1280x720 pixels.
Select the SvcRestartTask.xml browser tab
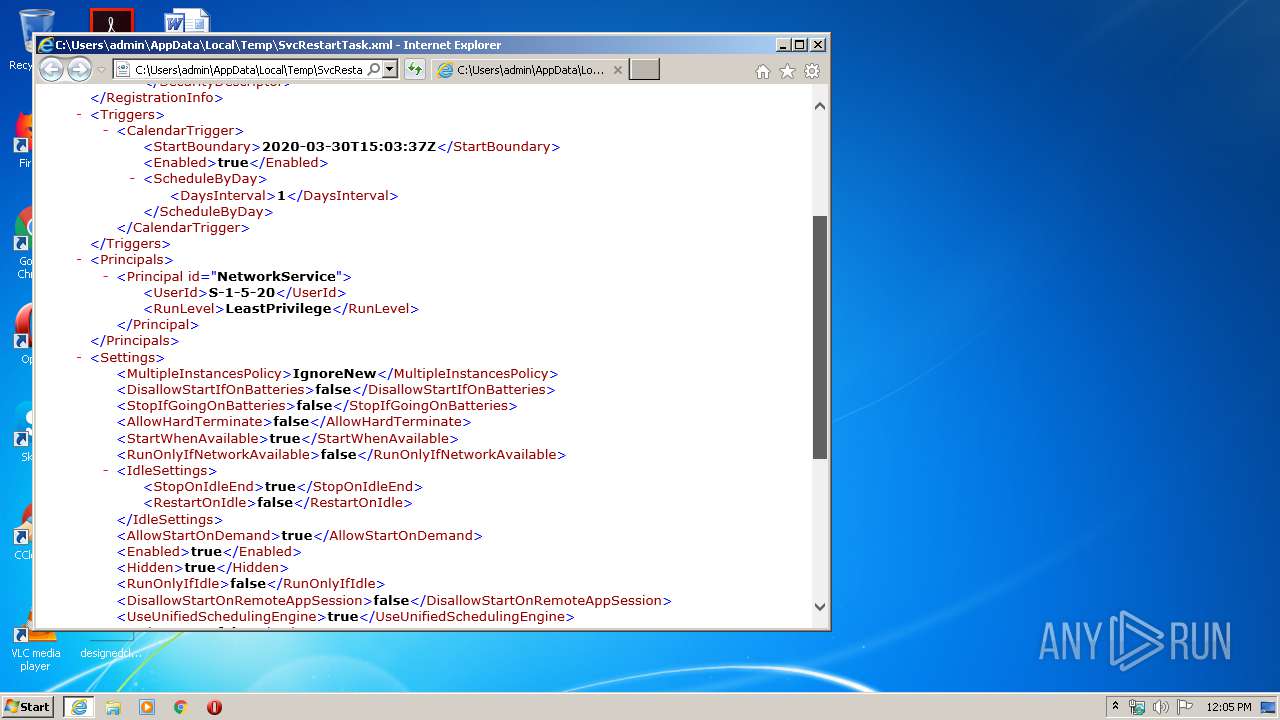click(530, 70)
